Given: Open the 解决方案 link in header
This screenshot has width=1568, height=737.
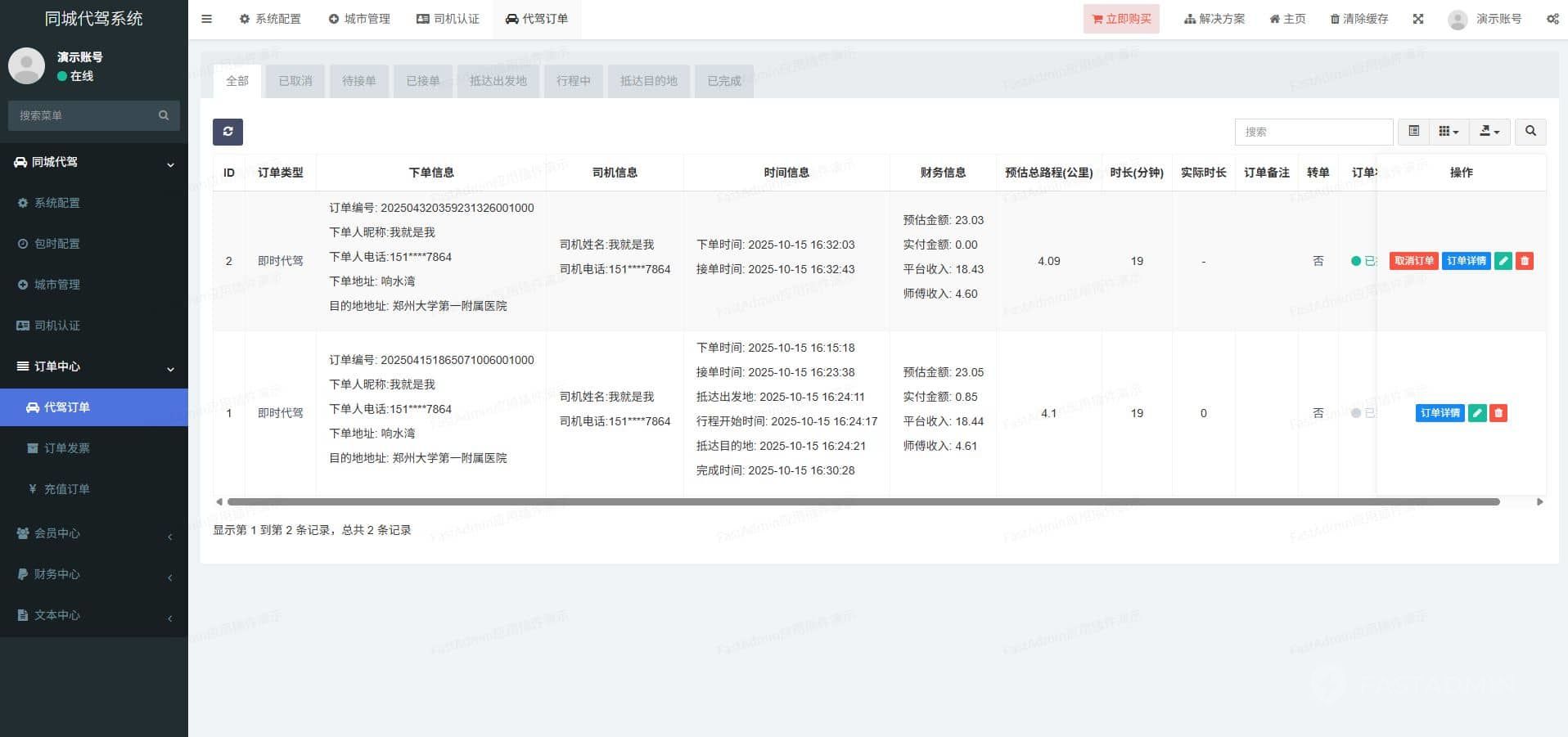Looking at the screenshot, I should pyautogui.click(x=1214, y=19).
